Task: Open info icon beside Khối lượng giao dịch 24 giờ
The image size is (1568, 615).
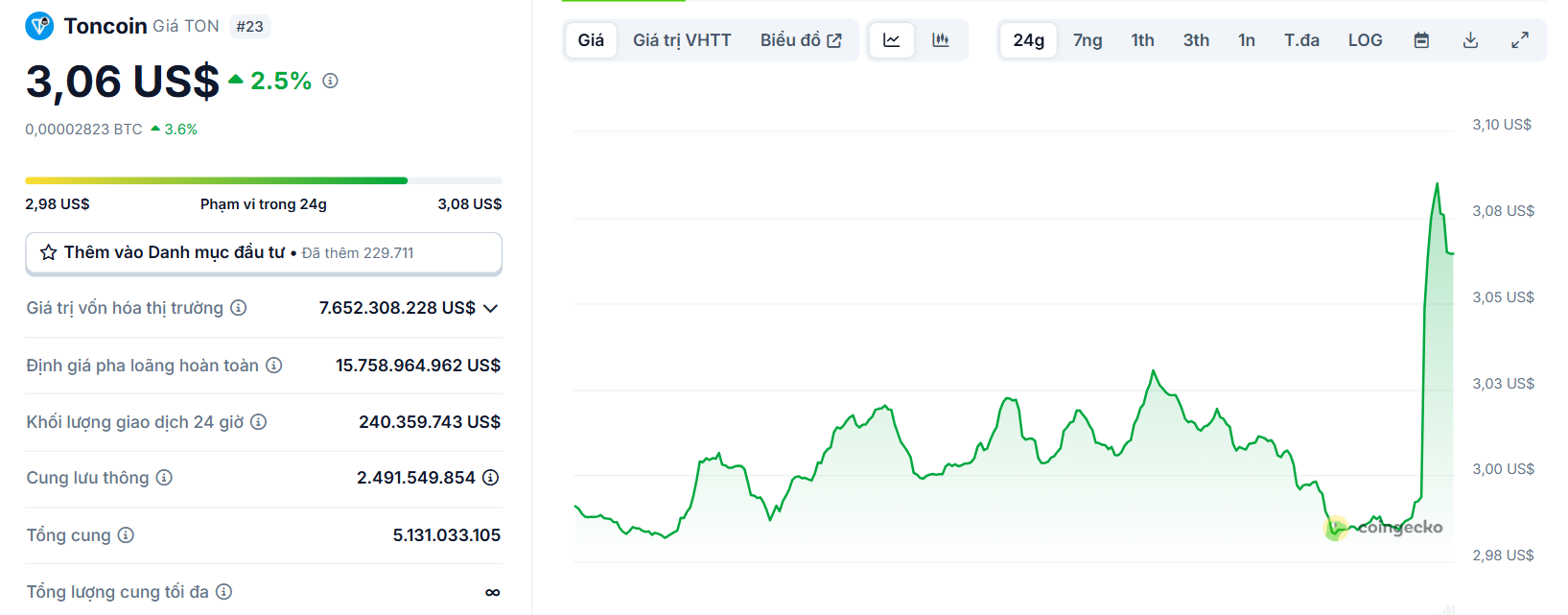Action: pyautogui.click(x=259, y=422)
